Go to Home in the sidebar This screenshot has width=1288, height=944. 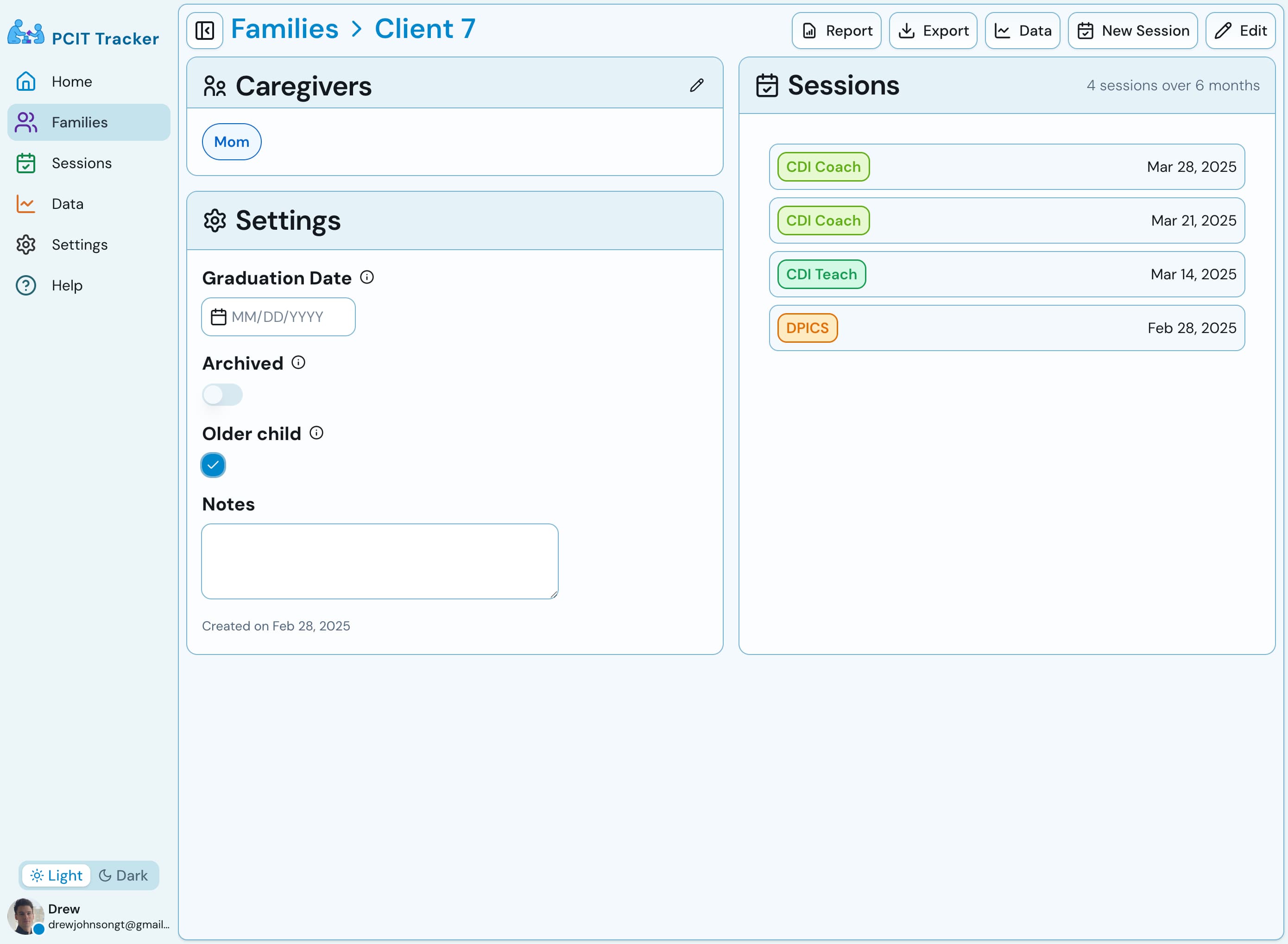71,82
